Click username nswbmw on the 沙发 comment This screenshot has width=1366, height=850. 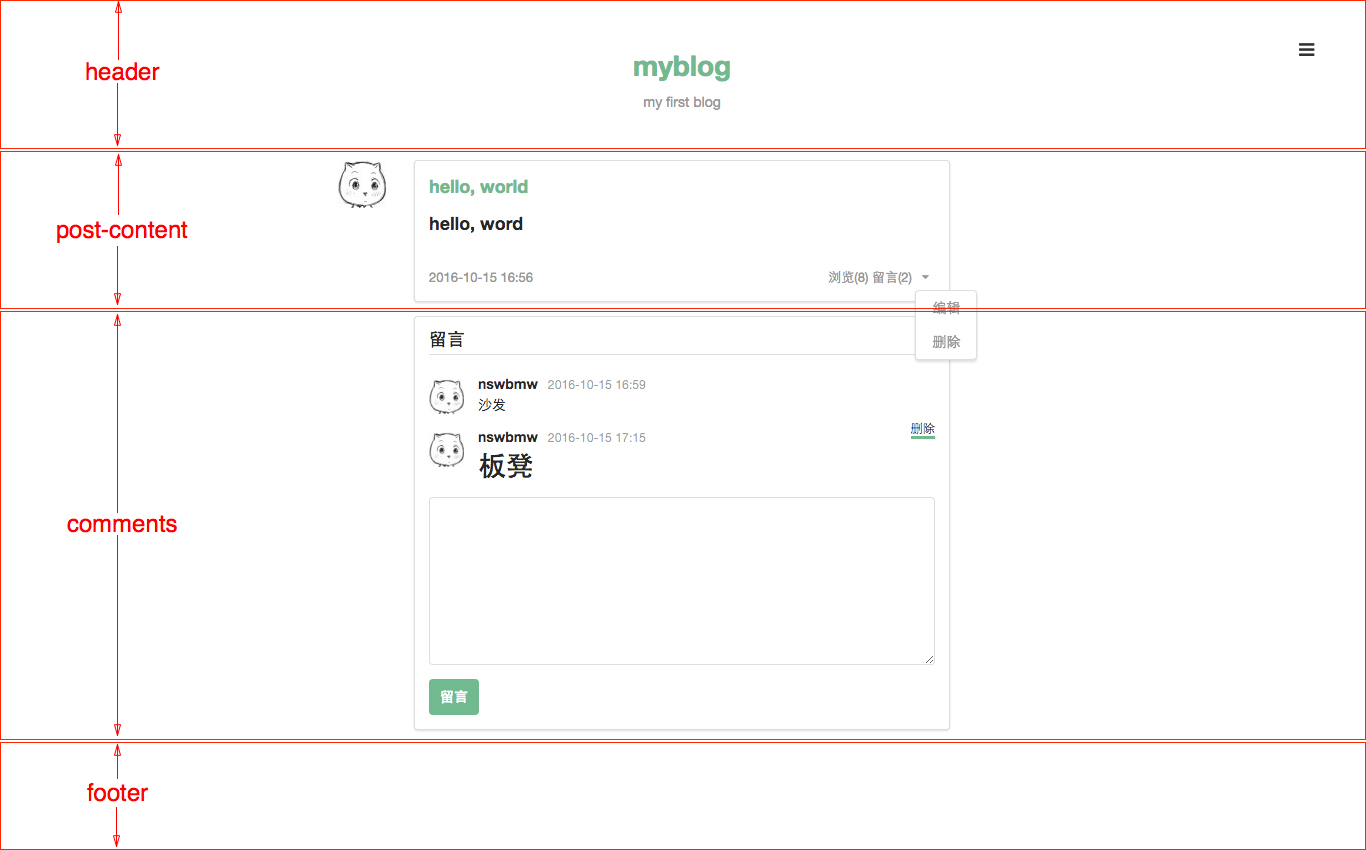pyautogui.click(x=507, y=384)
